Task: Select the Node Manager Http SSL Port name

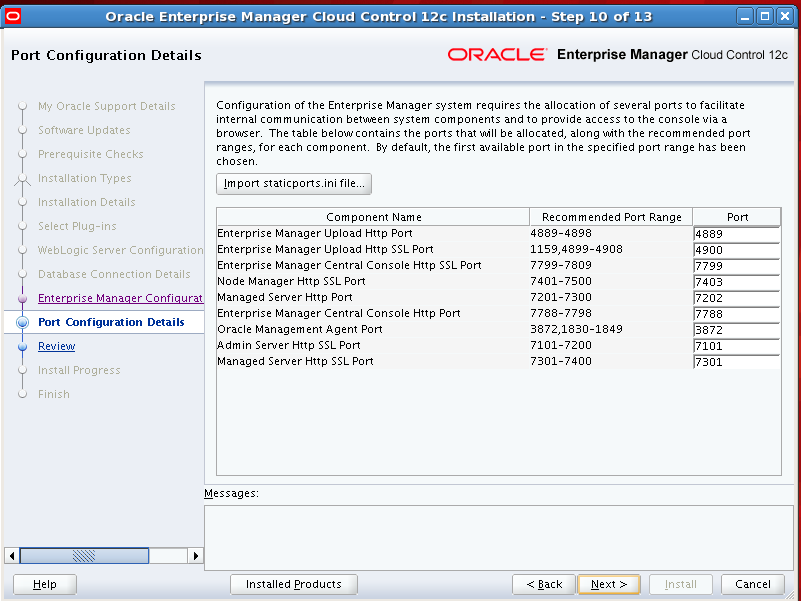Action: [291, 281]
